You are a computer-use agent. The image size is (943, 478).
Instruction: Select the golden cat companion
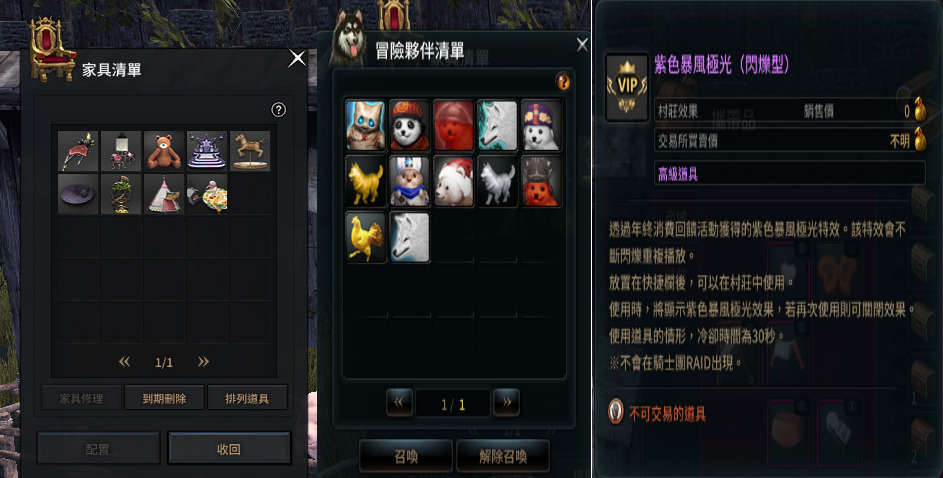click(x=366, y=182)
